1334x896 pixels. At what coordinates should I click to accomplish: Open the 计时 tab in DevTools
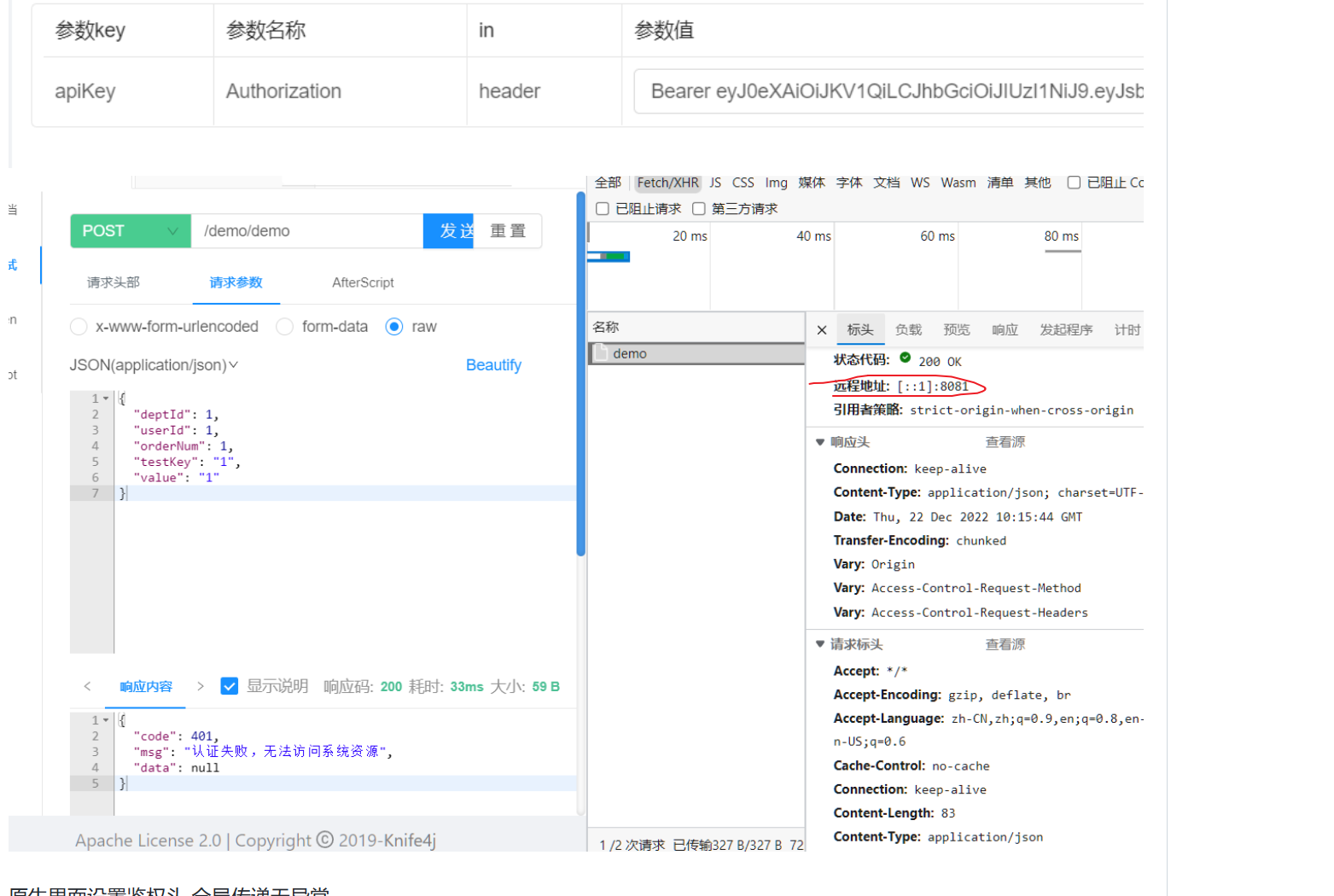tap(1127, 330)
